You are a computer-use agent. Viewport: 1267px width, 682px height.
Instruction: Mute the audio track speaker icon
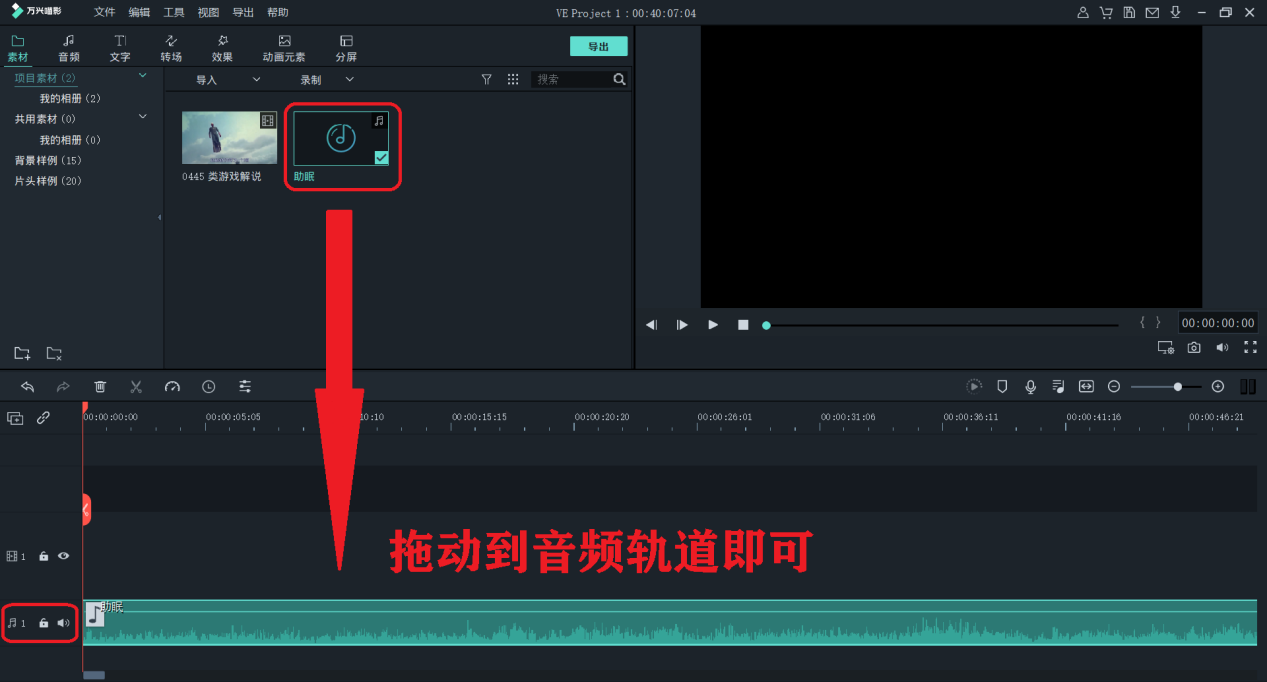(x=63, y=622)
